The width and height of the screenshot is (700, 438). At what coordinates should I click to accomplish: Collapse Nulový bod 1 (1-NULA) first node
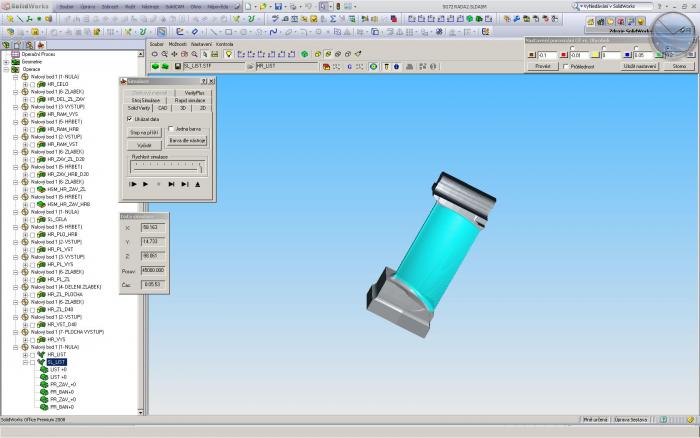click(16, 77)
